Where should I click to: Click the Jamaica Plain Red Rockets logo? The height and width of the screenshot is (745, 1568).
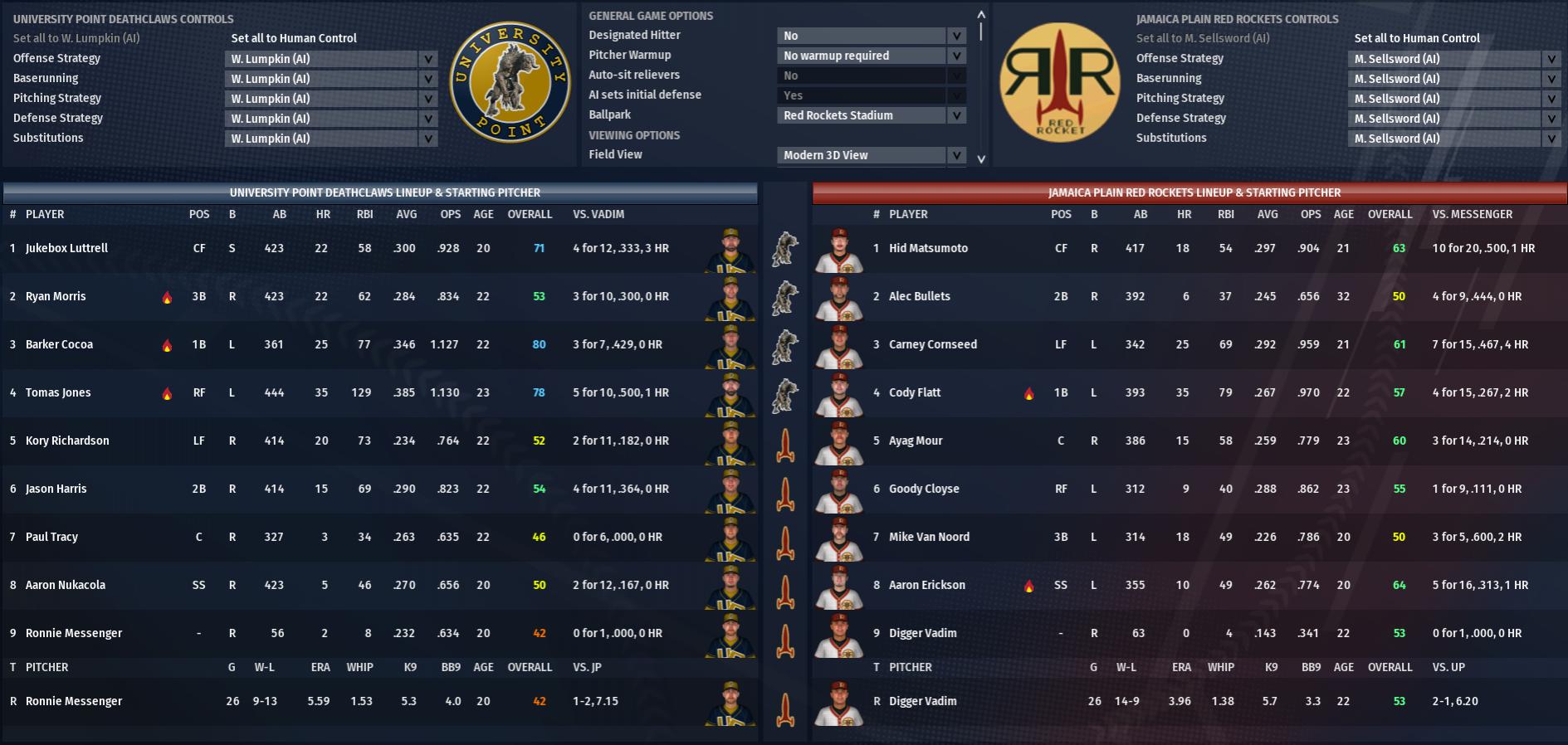(1060, 82)
